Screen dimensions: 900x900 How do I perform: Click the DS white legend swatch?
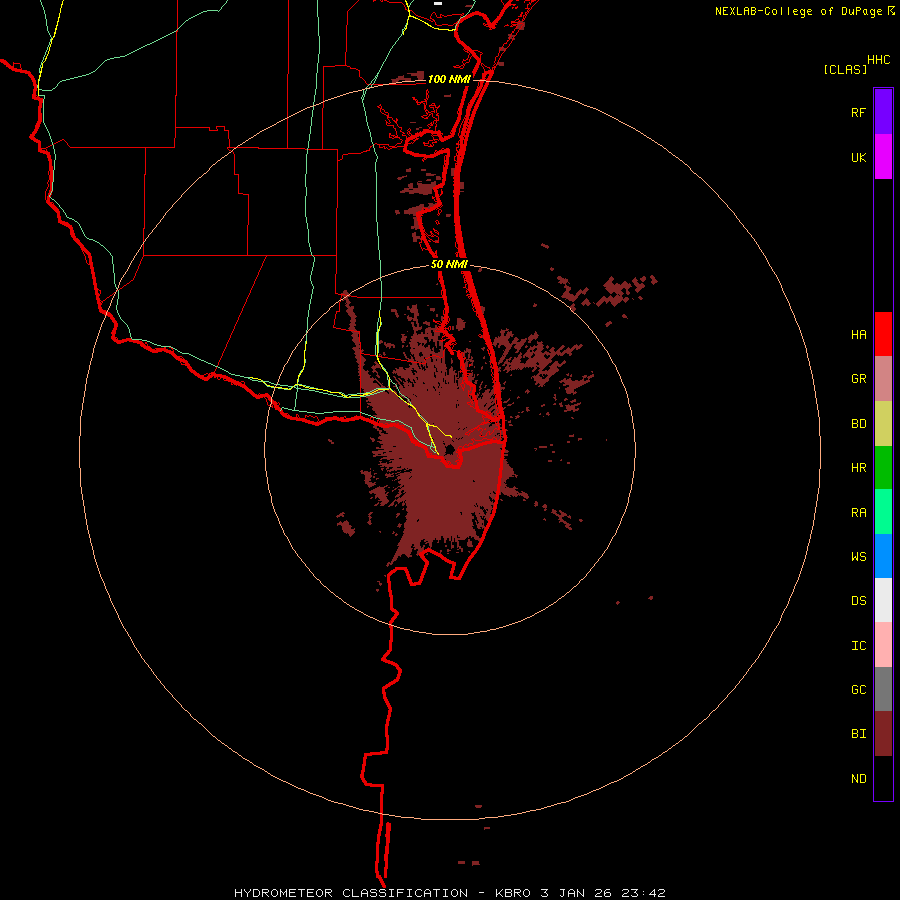883,600
